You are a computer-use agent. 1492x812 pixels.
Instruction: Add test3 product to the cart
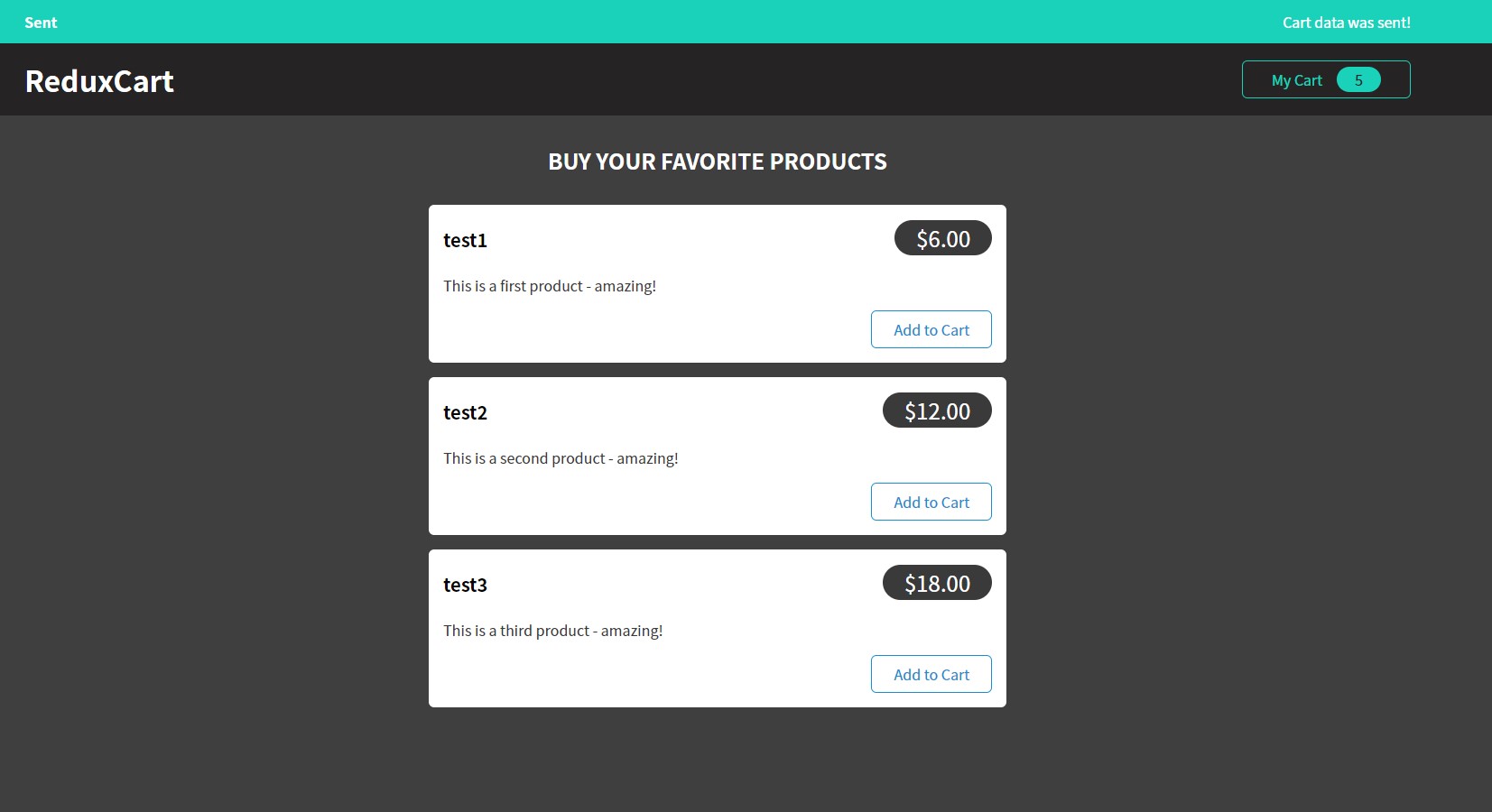(x=931, y=674)
